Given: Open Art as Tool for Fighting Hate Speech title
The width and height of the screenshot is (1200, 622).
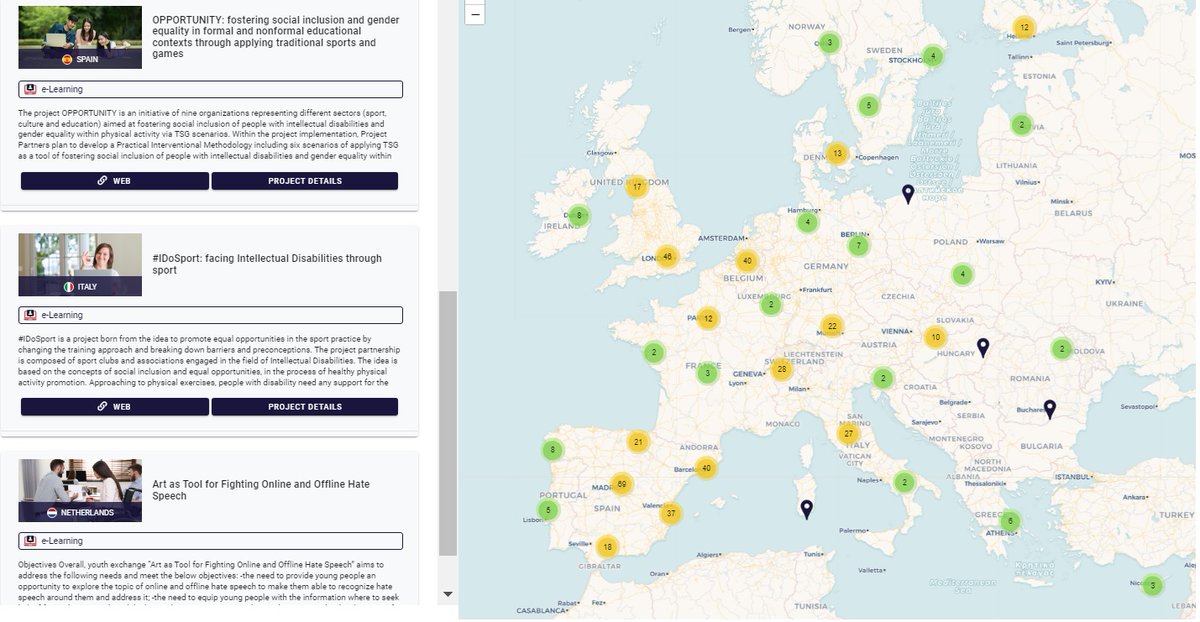Looking at the screenshot, I should (261, 490).
